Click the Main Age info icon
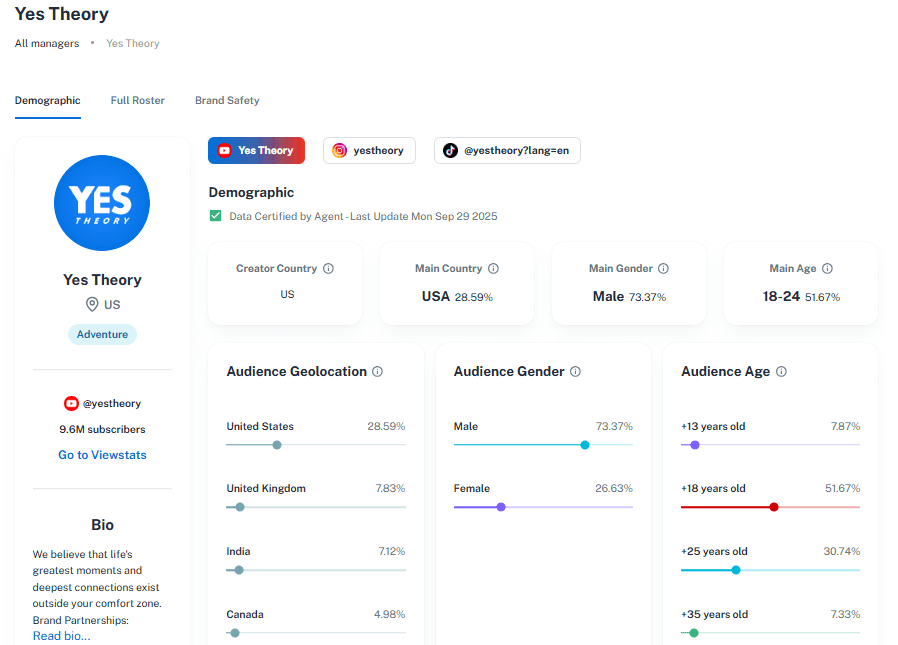This screenshot has width=898, height=645. point(827,269)
